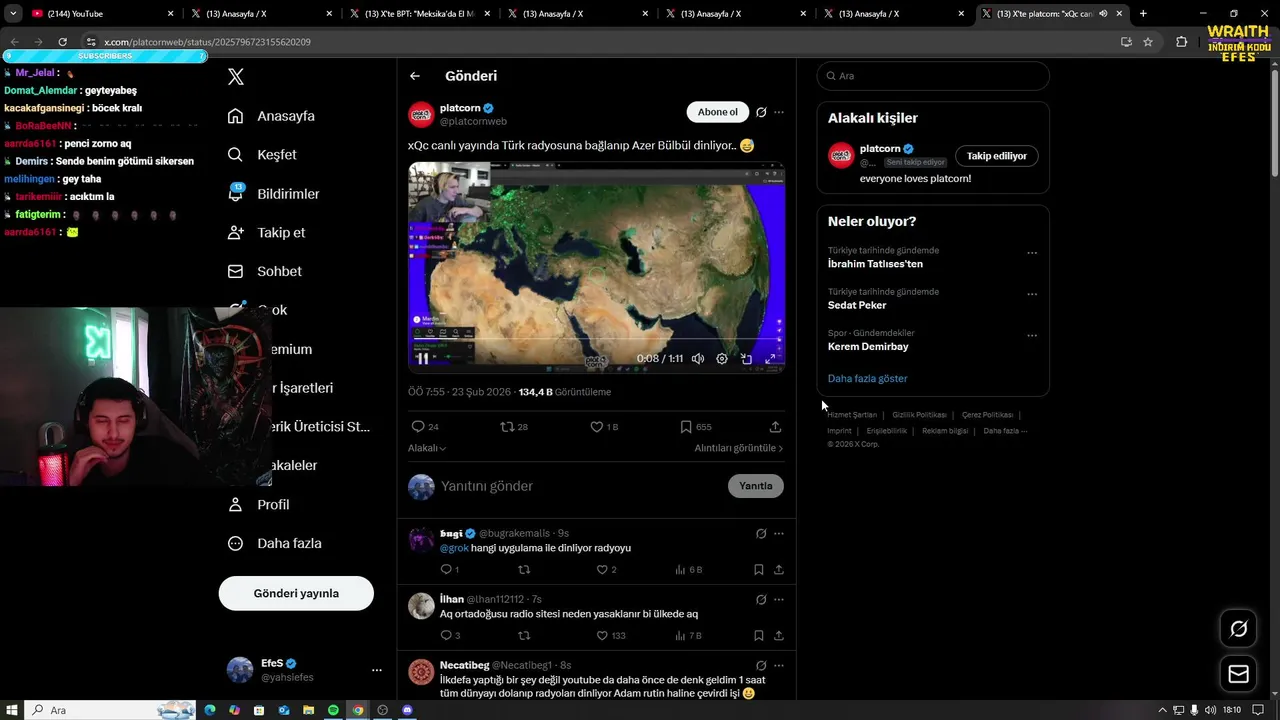Open Bildirimler notifications
This screenshot has width=1280, height=720.
pos(273,194)
